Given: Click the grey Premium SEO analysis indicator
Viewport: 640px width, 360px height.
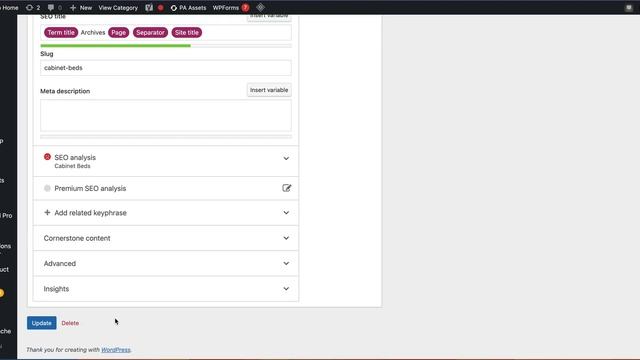Looking at the screenshot, I should click(47, 188).
